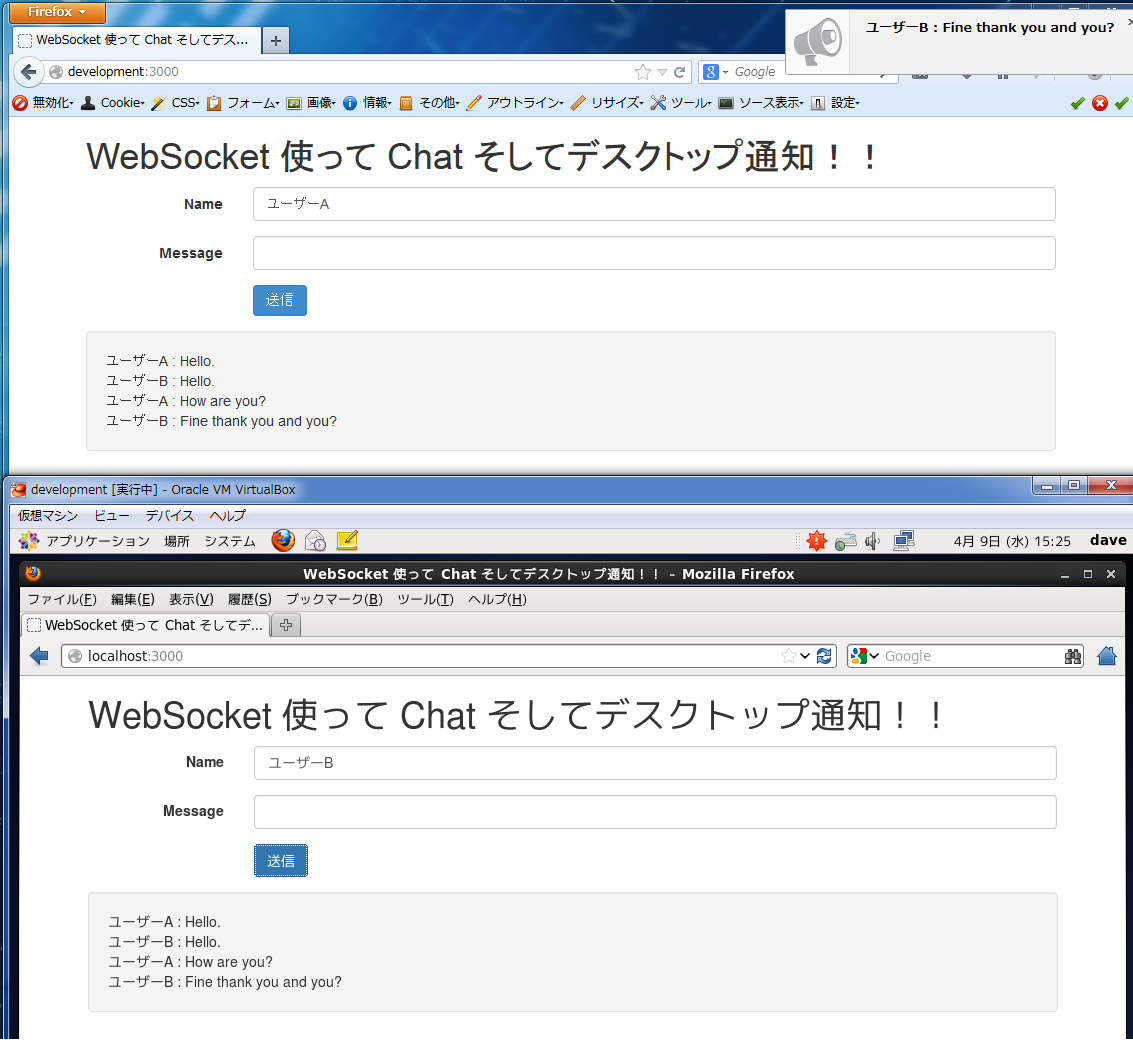
Task: Bookmark page with star in development:3000 bar
Action: click(642, 72)
